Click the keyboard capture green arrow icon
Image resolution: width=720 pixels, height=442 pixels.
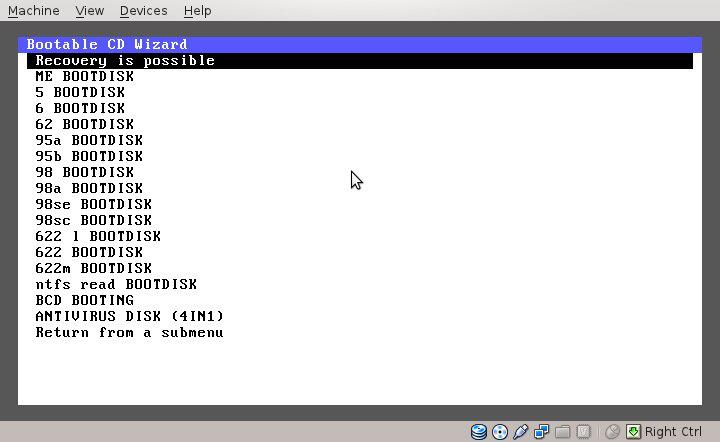coord(633,432)
